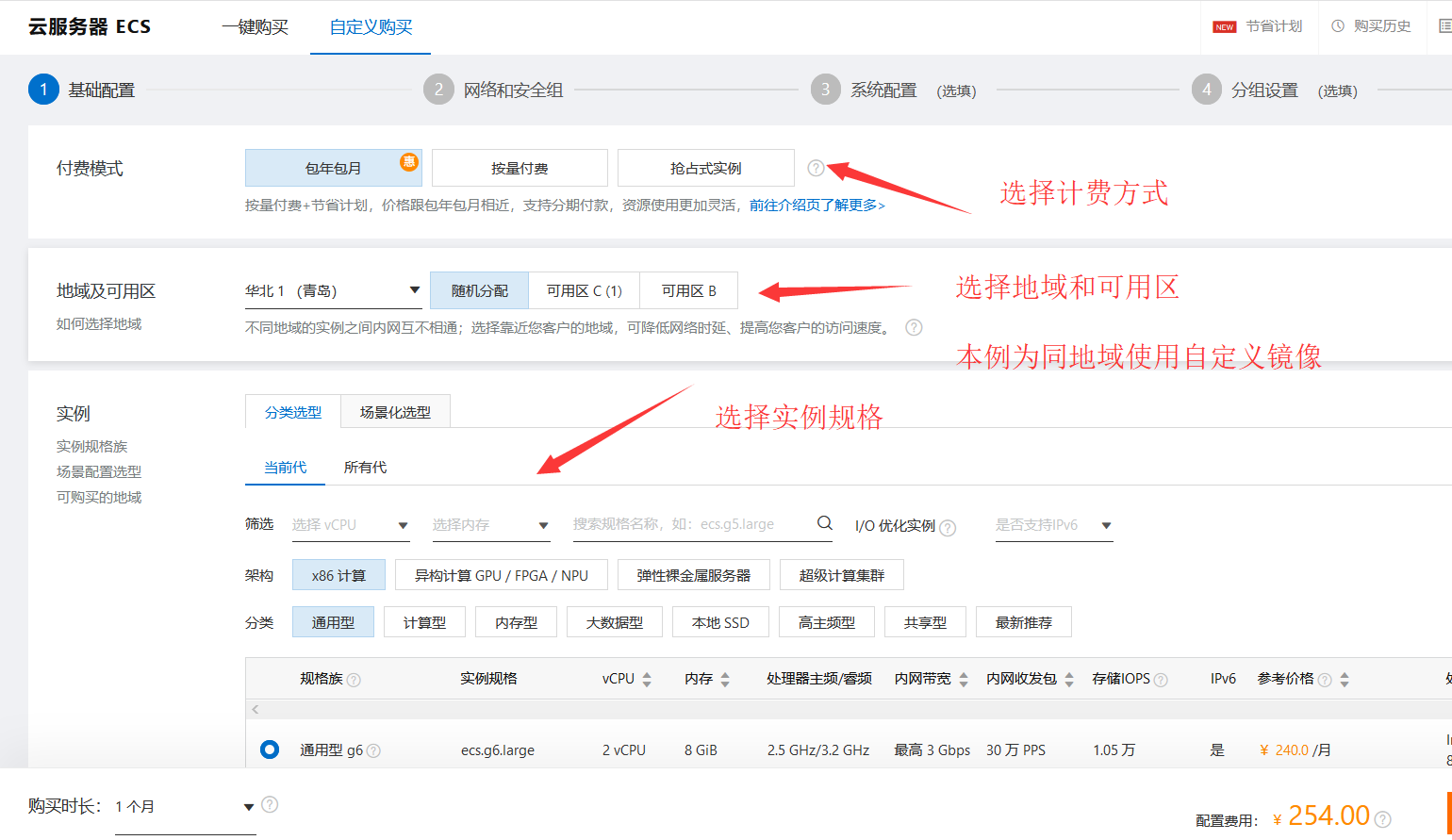Screen dimensions: 1452x840
Task: Open 可购买的地域 link
Action: [x=99, y=497]
